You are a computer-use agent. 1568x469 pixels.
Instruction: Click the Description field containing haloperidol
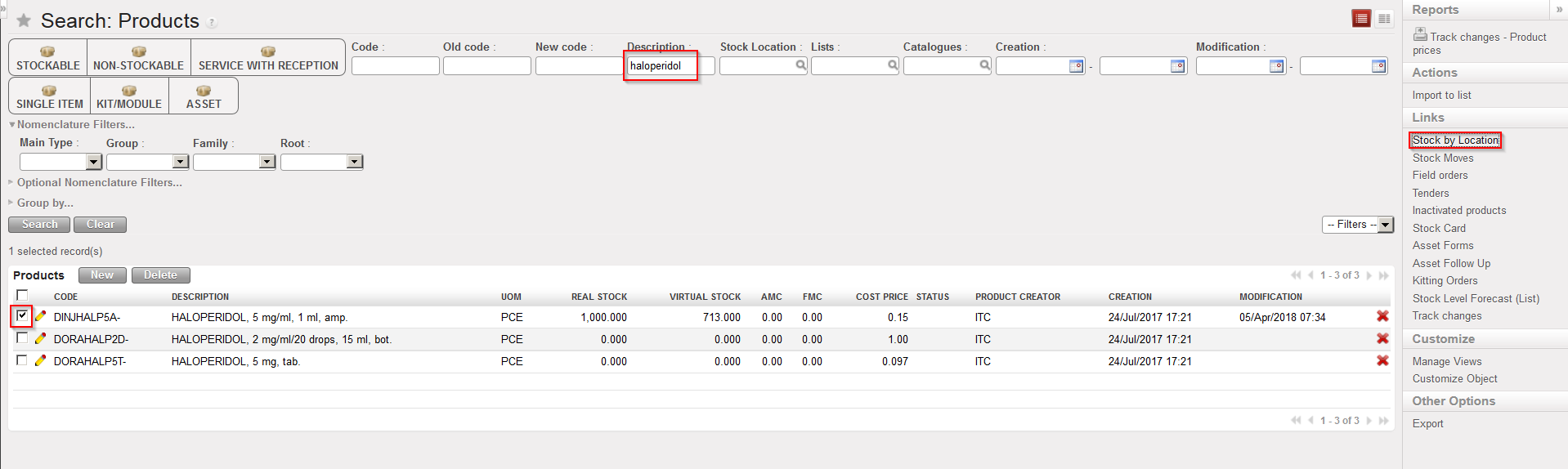pyautogui.click(x=661, y=66)
